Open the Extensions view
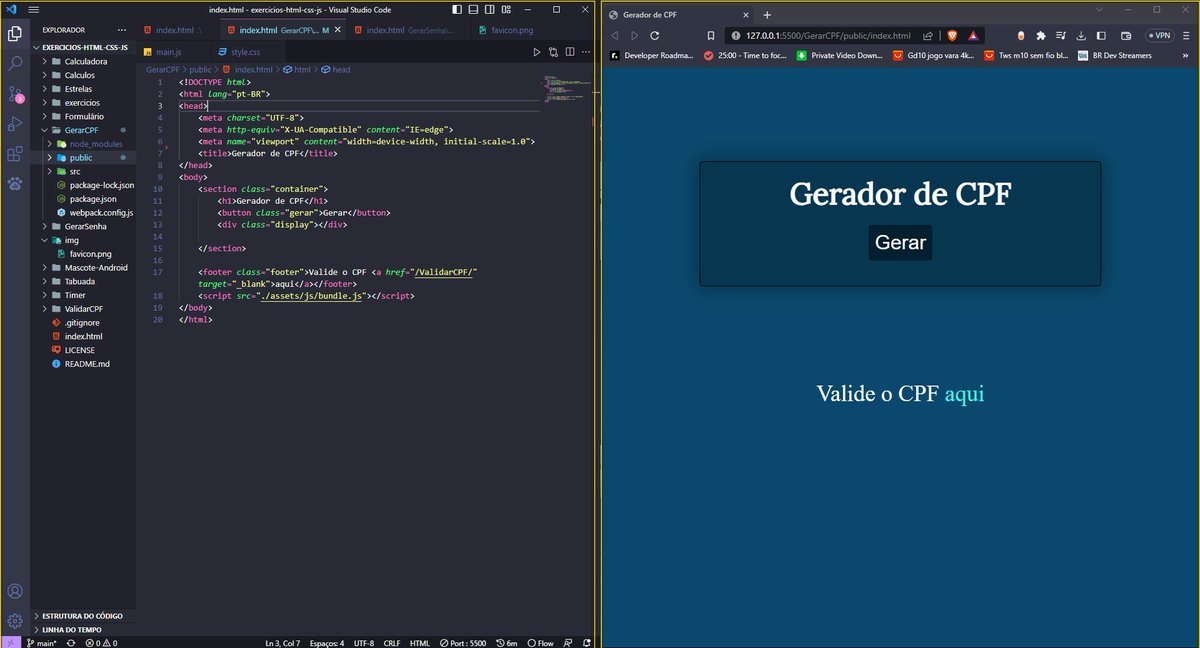Screen dimensions: 1200x648 tap(15, 154)
